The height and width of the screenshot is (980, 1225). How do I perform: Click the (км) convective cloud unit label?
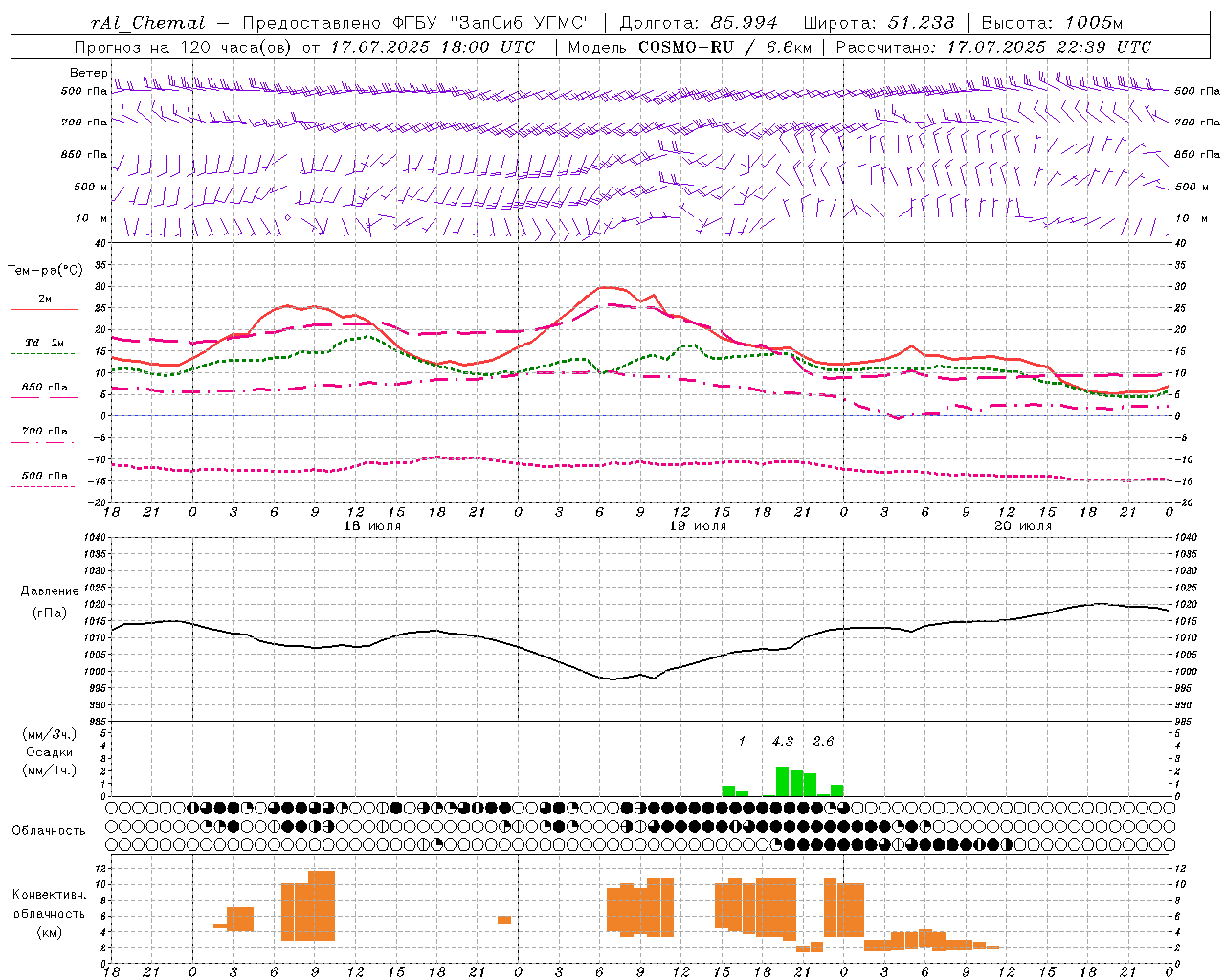click(x=49, y=932)
